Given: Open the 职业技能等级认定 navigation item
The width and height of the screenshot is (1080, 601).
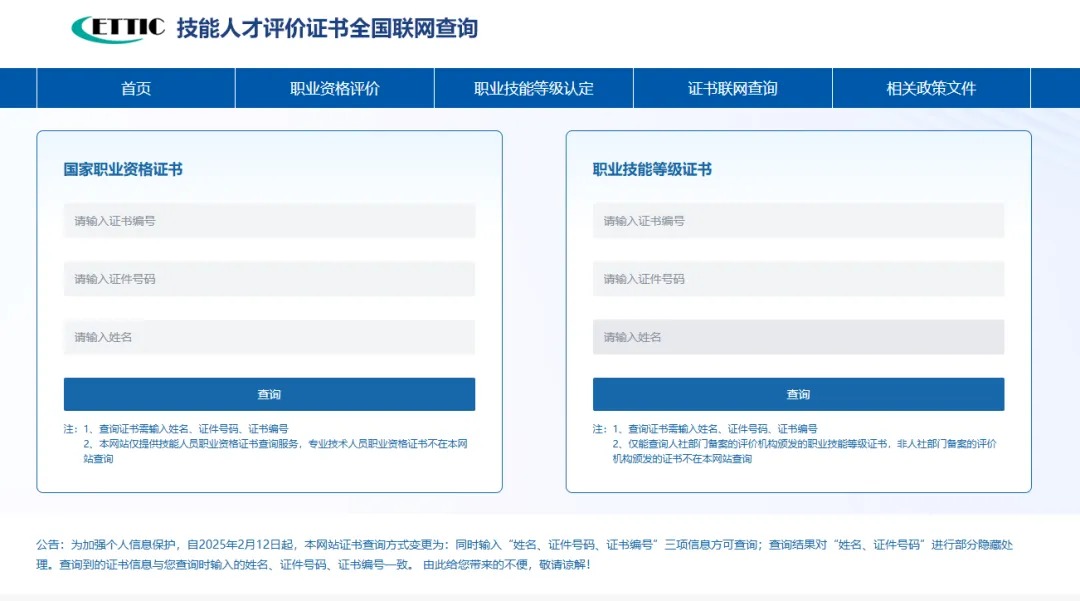Looking at the screenshot, I should tap(533, 88).
